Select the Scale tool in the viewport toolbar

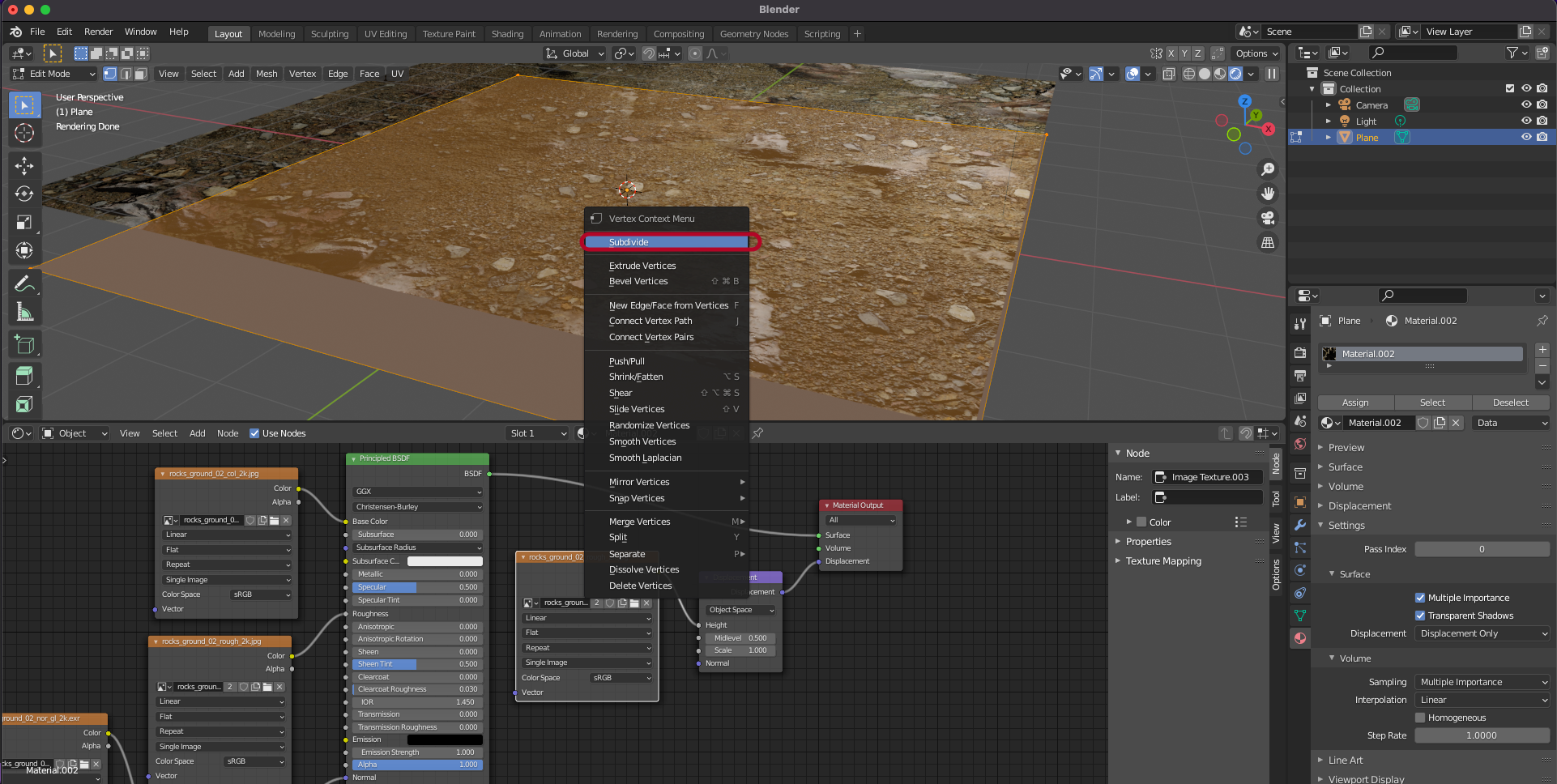(24, 223)
